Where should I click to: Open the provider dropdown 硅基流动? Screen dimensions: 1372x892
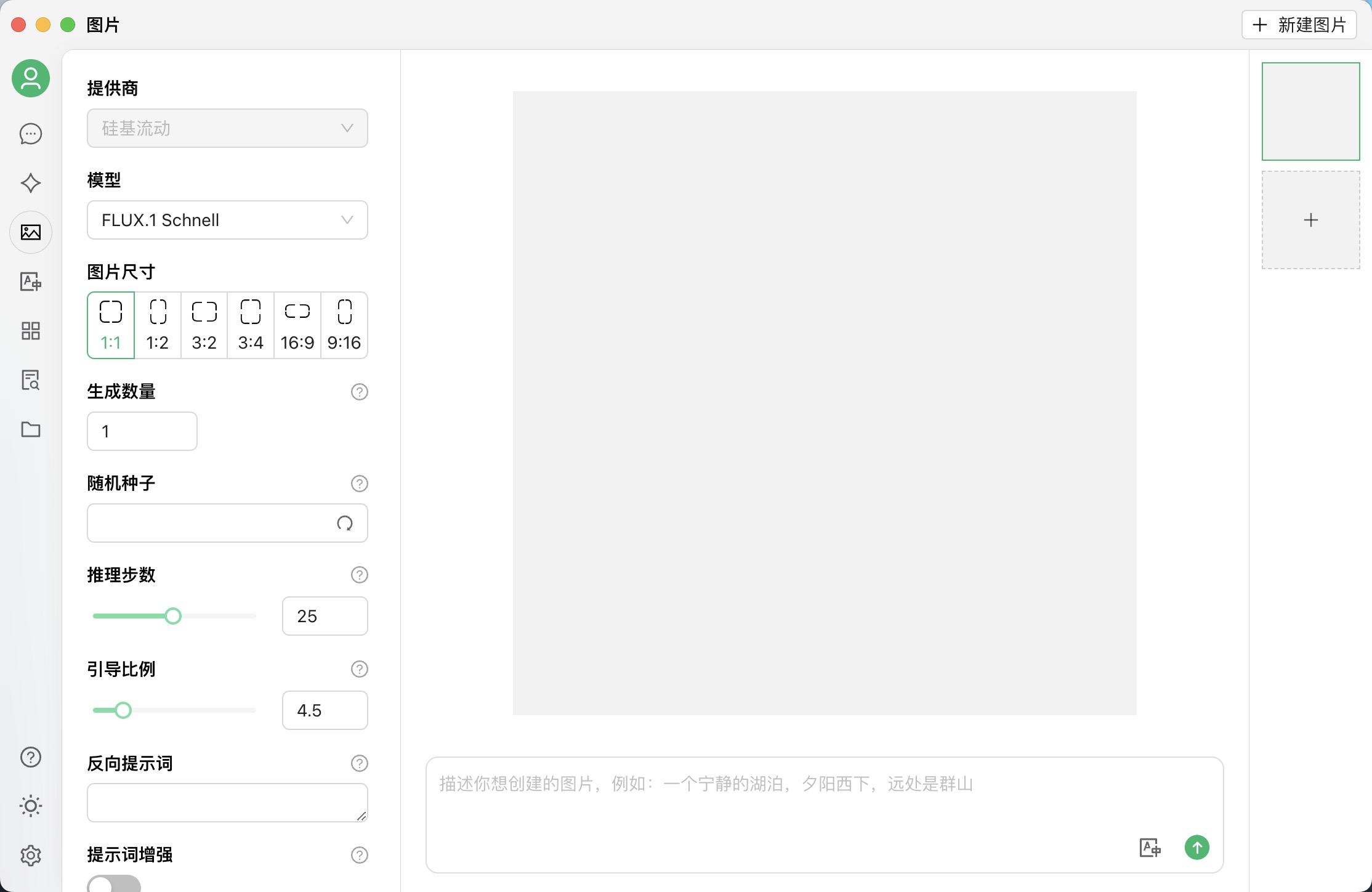(227, 128)
